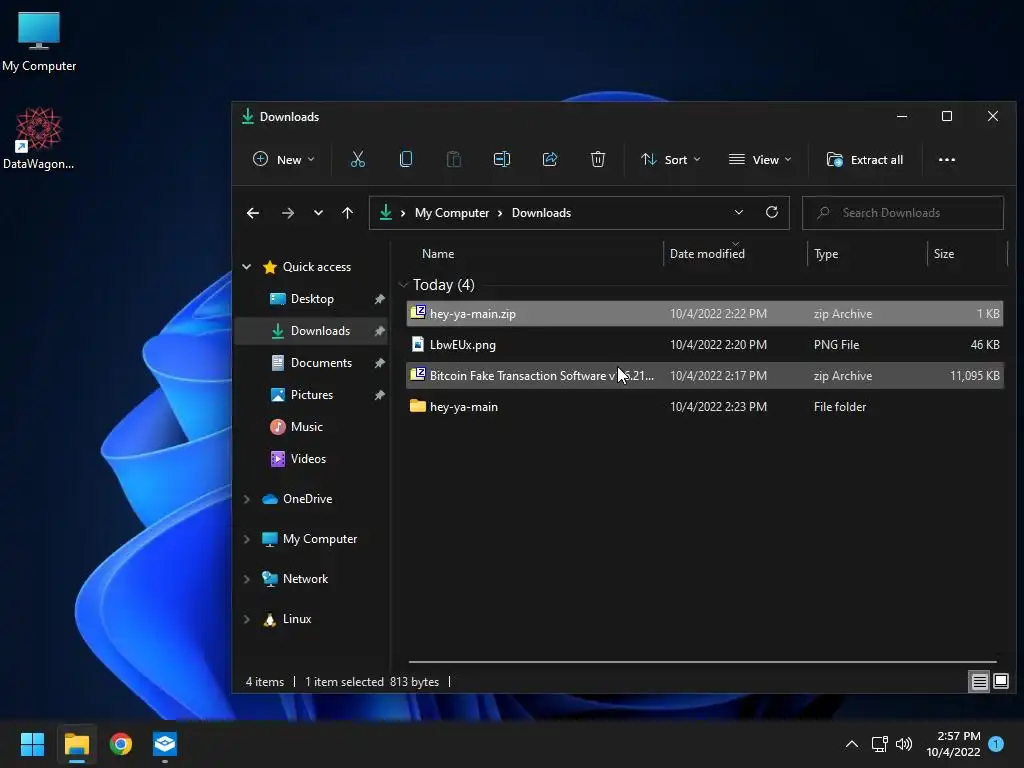
Task: Open DataWagon desktop shortcut
Action: (x=39, y=138)
